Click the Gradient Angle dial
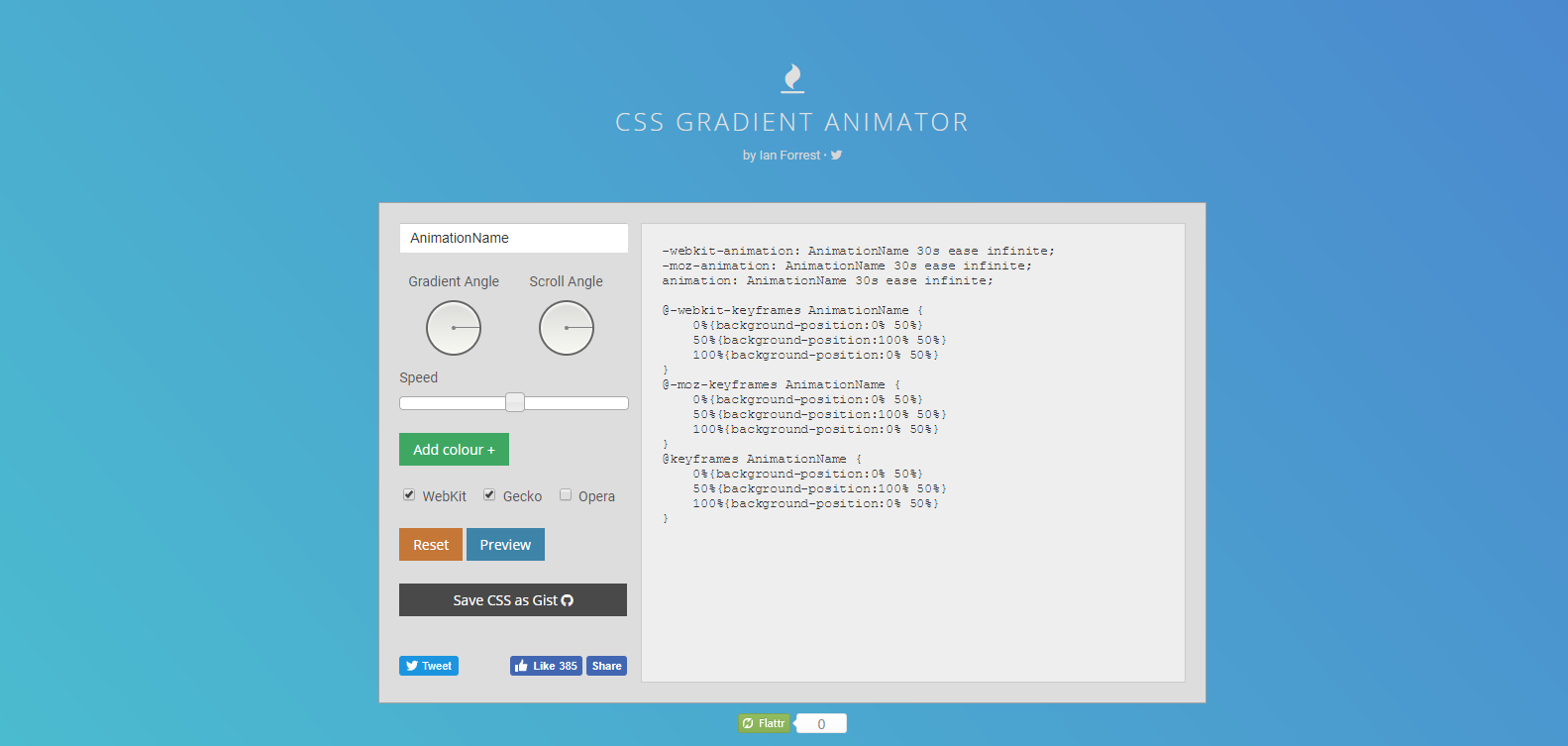Image resolution: width=1568 pixels, height=746 pixels. pyautogui.click(x=454, y=328)
